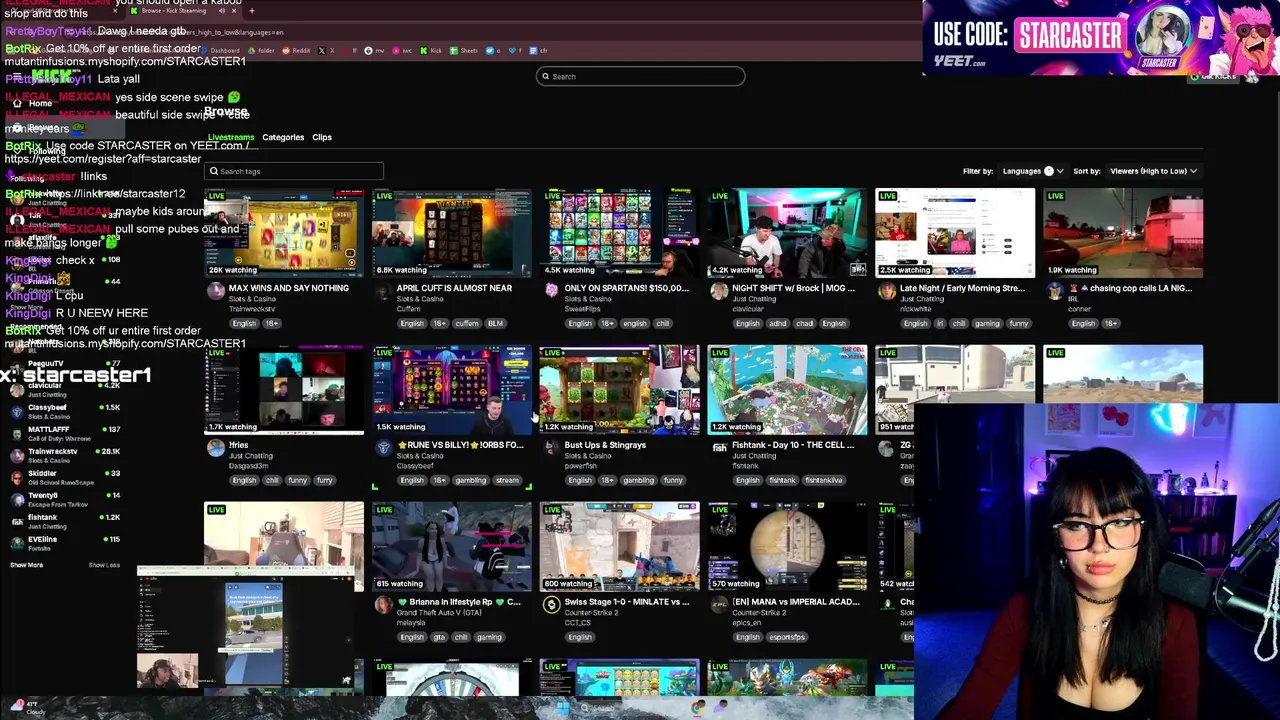Click the Chrome icon on the taskbar
This screenshot has height=720, width=1280.
pyautogui.click(x=698, y=708)
